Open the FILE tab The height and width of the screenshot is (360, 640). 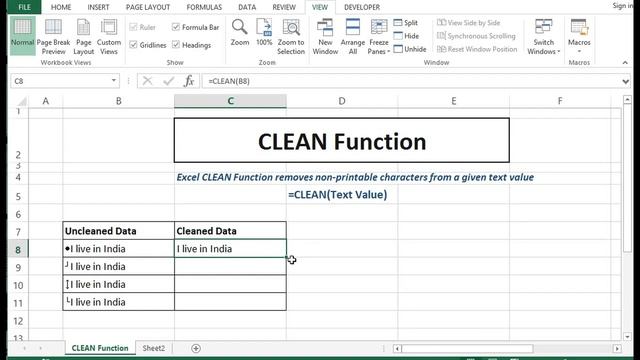(x=24, y=7)
